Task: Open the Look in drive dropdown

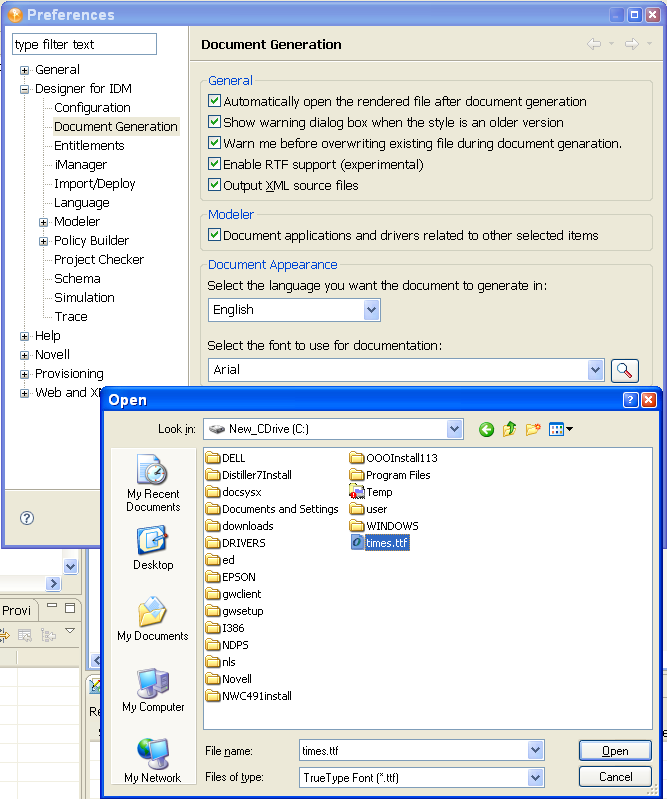Action: [x=455, y=429]
